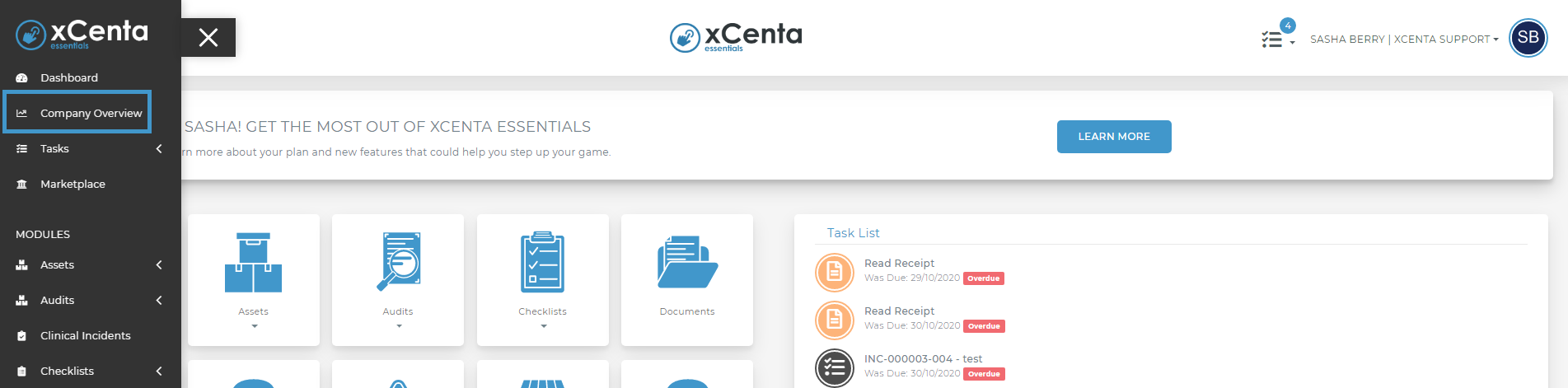Select Tasks in the sidebar menu

[54, 148]
